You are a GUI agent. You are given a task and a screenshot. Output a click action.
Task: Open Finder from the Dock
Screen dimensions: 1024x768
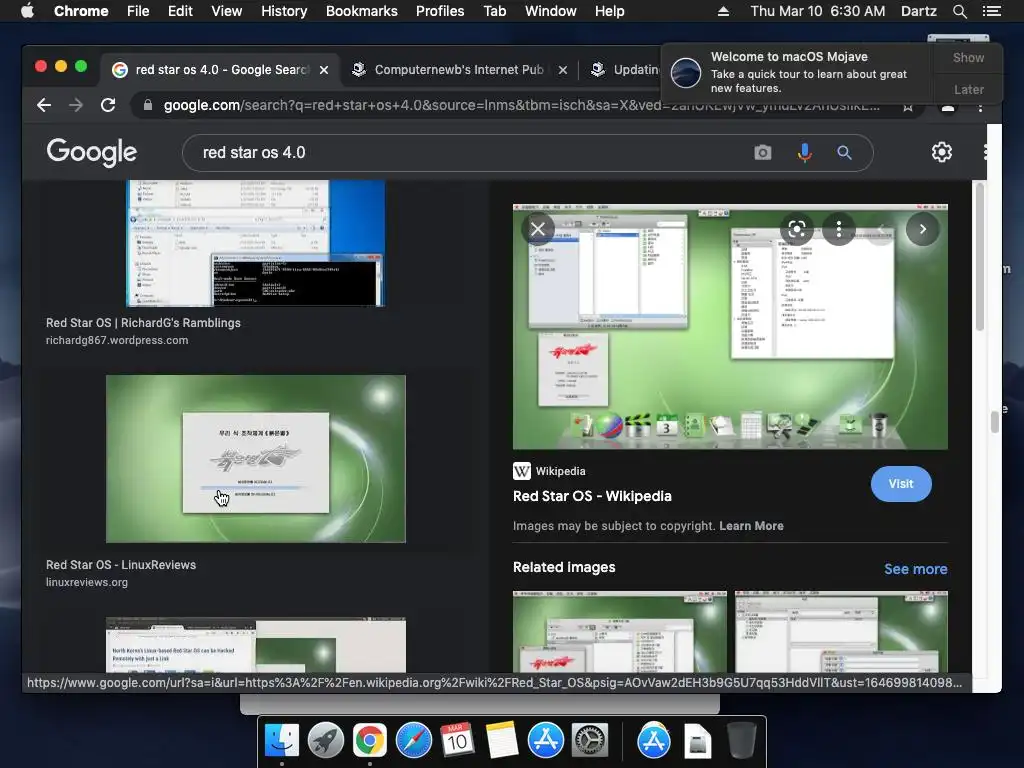click(281, 741)
